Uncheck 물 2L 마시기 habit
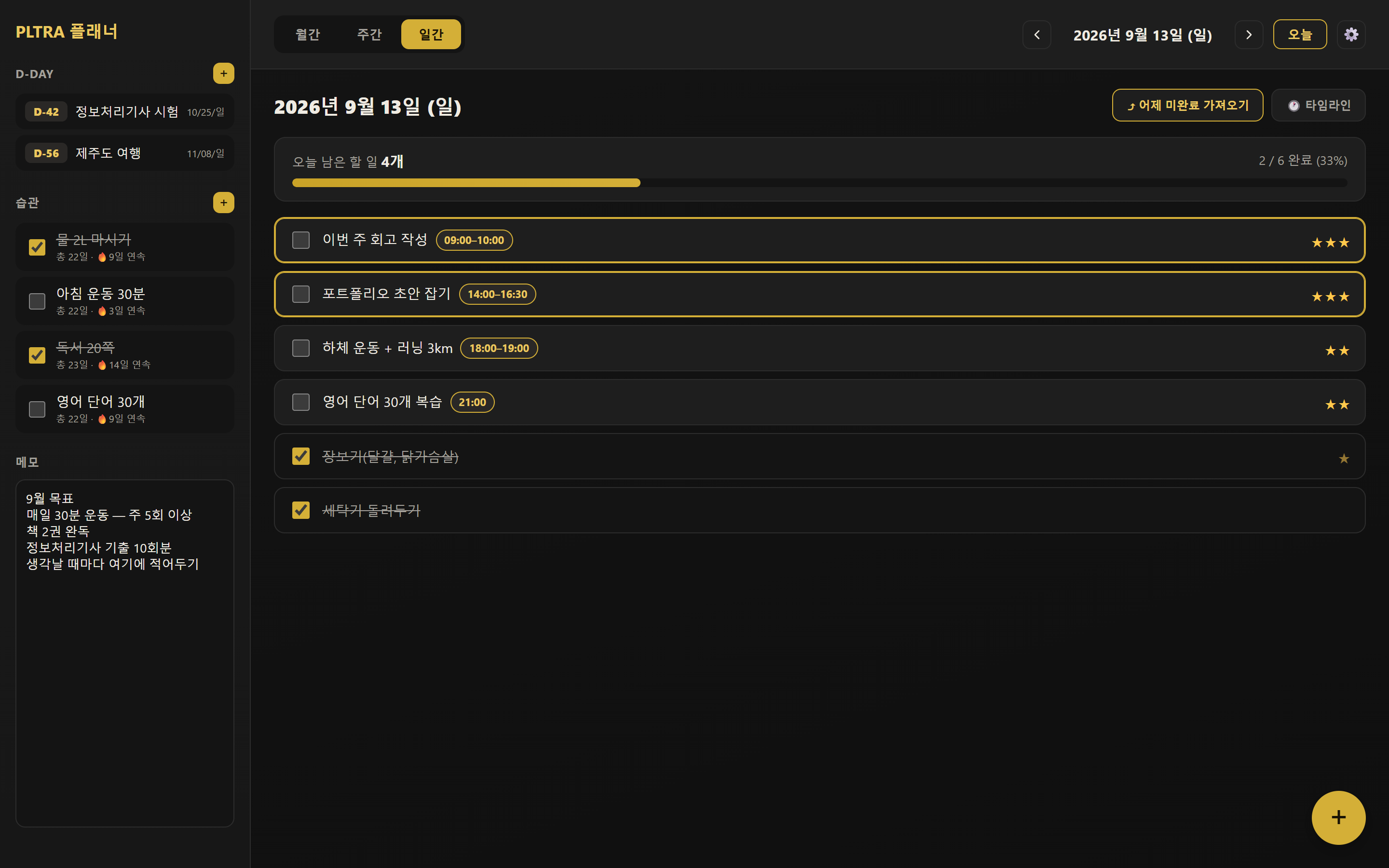1389x868 pixels. [x=37, y=247]
